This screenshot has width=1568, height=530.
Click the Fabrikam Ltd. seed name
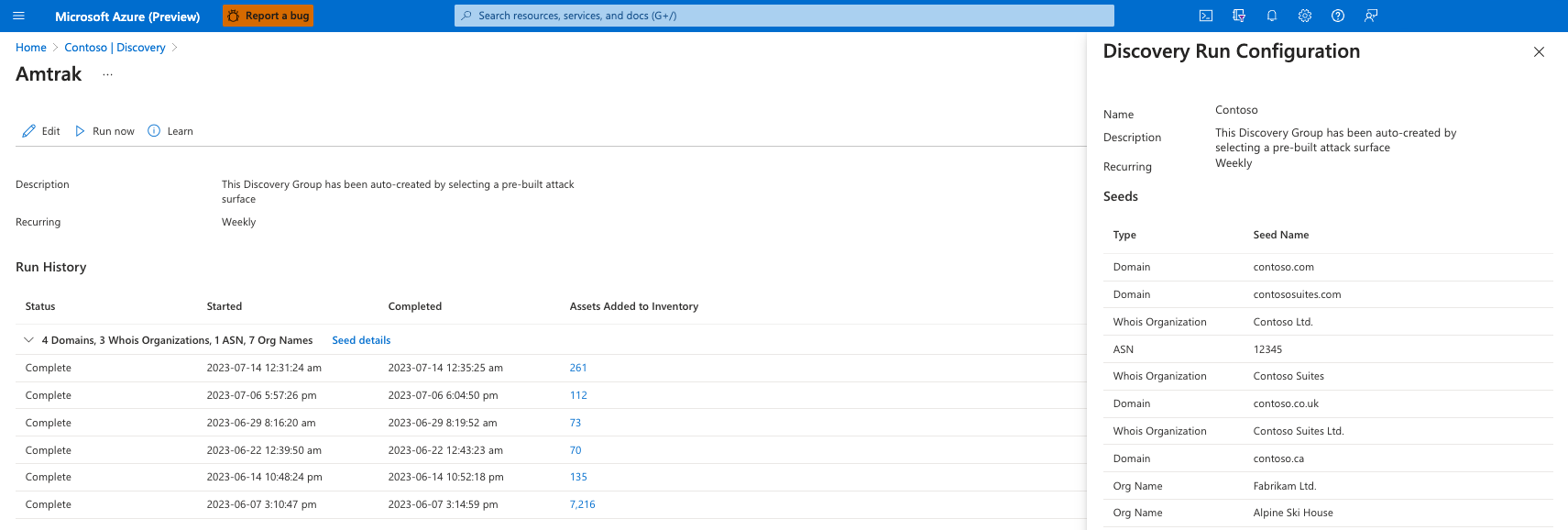(x=1285, y=486)
